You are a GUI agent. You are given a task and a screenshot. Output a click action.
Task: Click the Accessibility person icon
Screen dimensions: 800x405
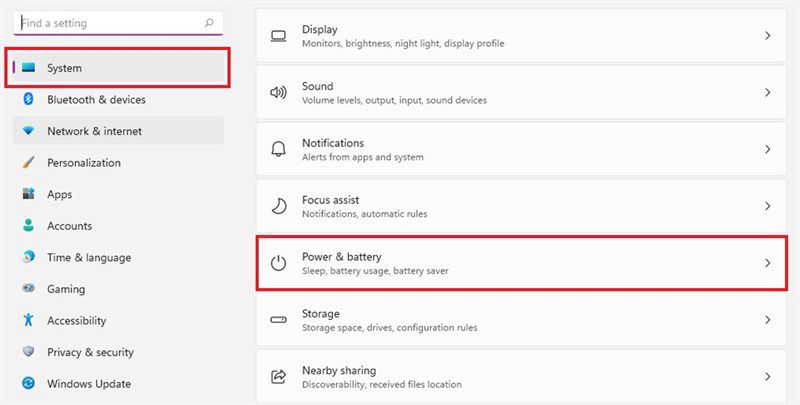coord(29,320)
